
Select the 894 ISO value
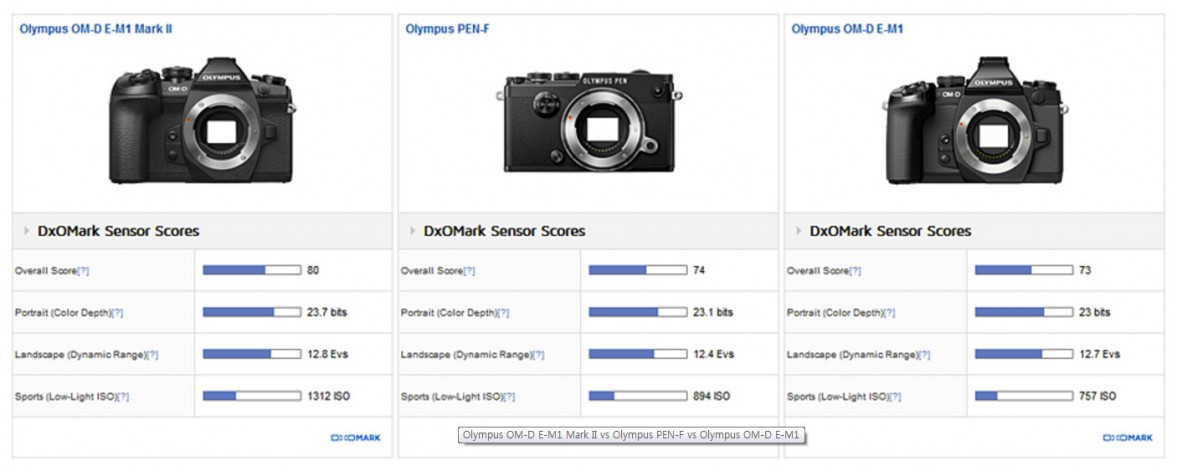tap(711, 396)
